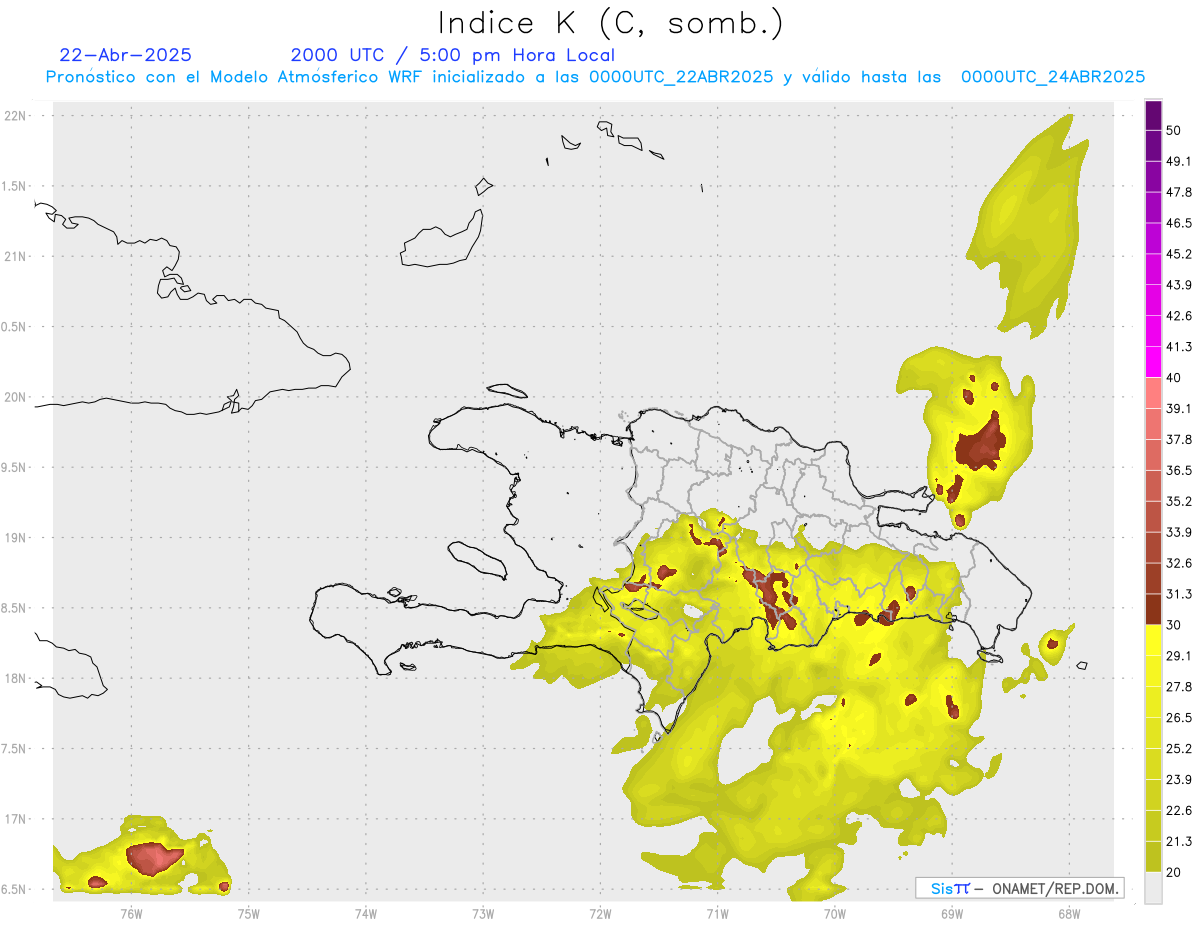The image size is (1200, 927).
Task: Click the colorbar value "37.8"
Action: 1179,439
